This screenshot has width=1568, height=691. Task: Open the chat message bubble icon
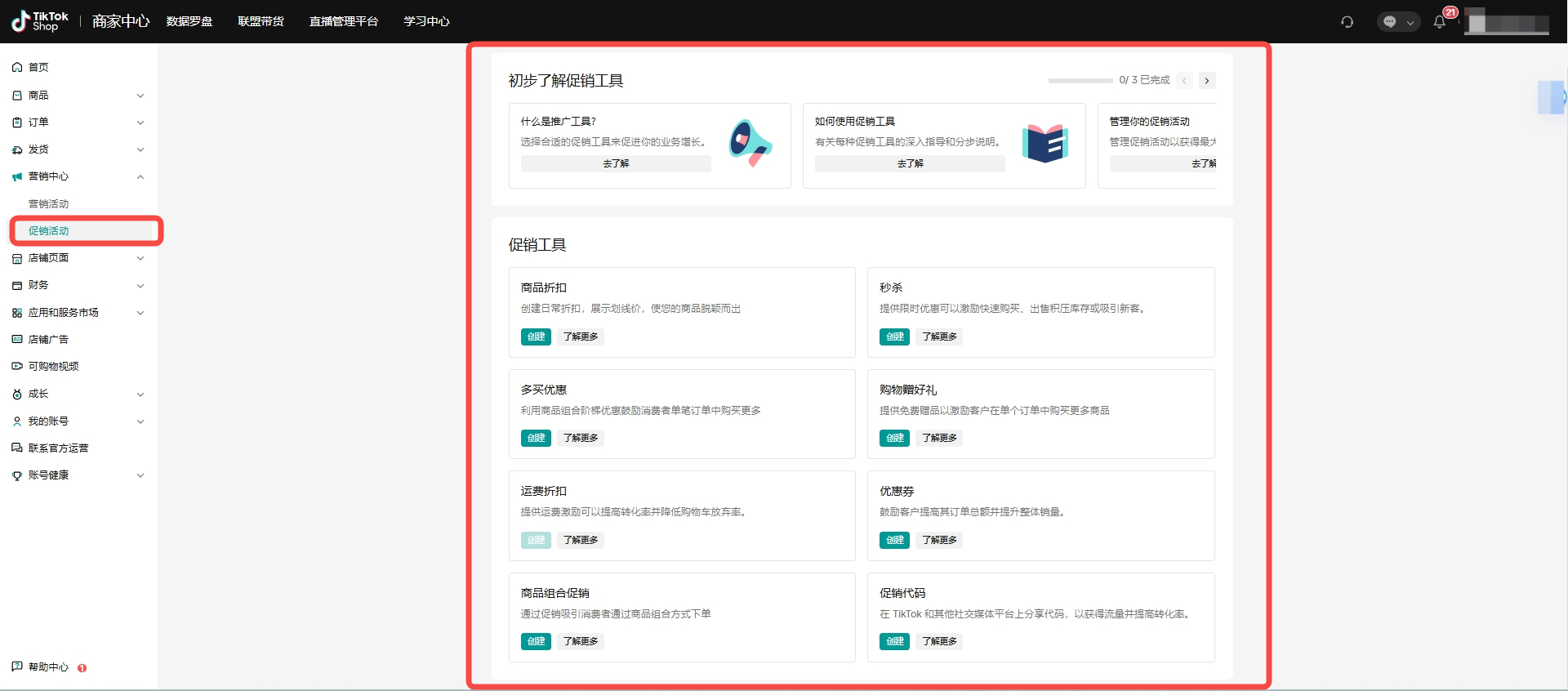click(x=1389, y=22)
